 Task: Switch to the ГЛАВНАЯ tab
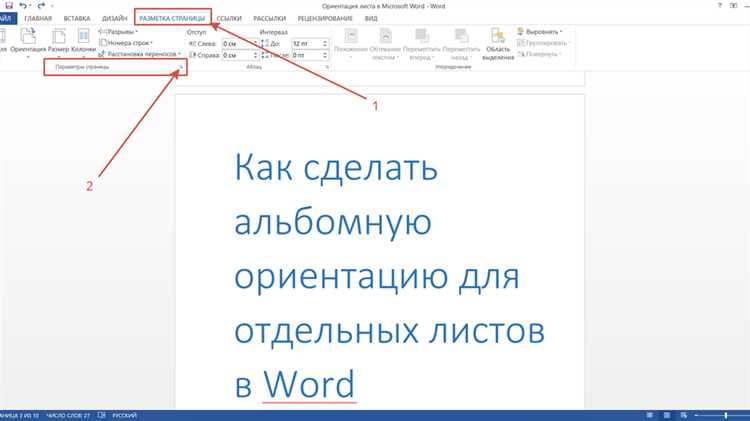click(x=38, y=18)
